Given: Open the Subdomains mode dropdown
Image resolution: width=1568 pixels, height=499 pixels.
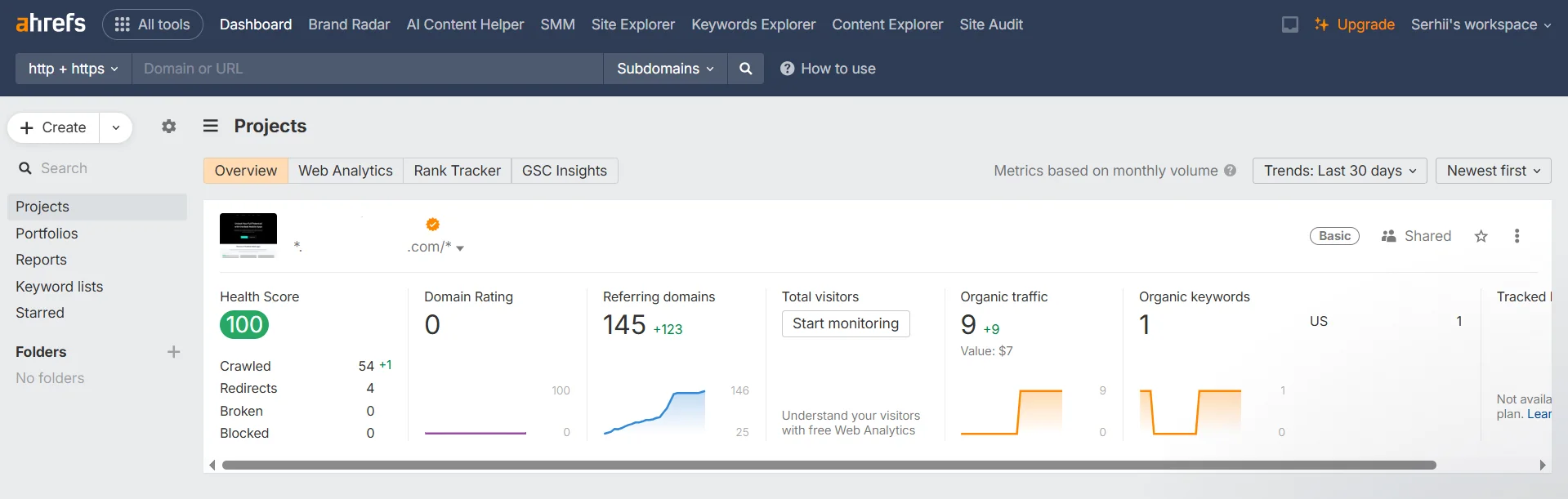Looking at the screenshot, I should (665, 69).
